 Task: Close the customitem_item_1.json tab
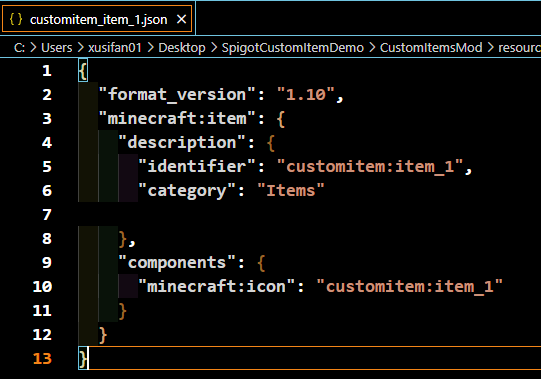tap(181, 19)
